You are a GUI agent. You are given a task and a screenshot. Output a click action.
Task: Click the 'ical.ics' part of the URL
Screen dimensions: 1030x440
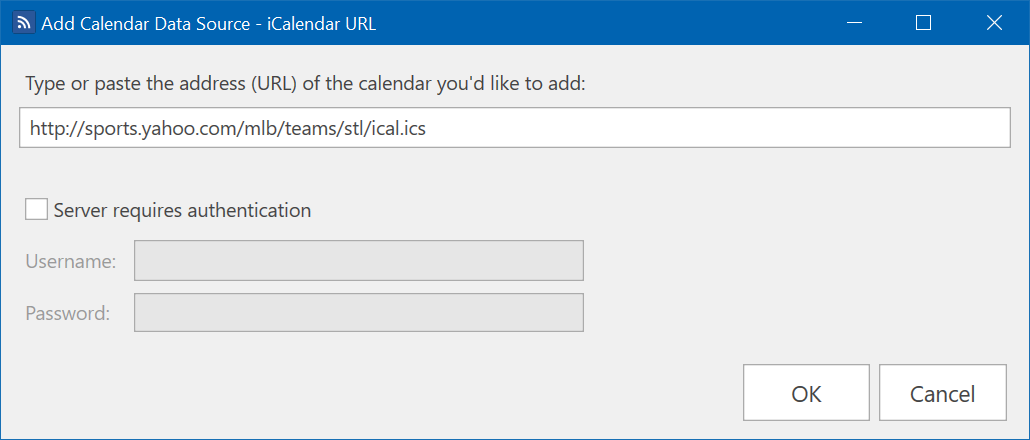coord(397,129)
